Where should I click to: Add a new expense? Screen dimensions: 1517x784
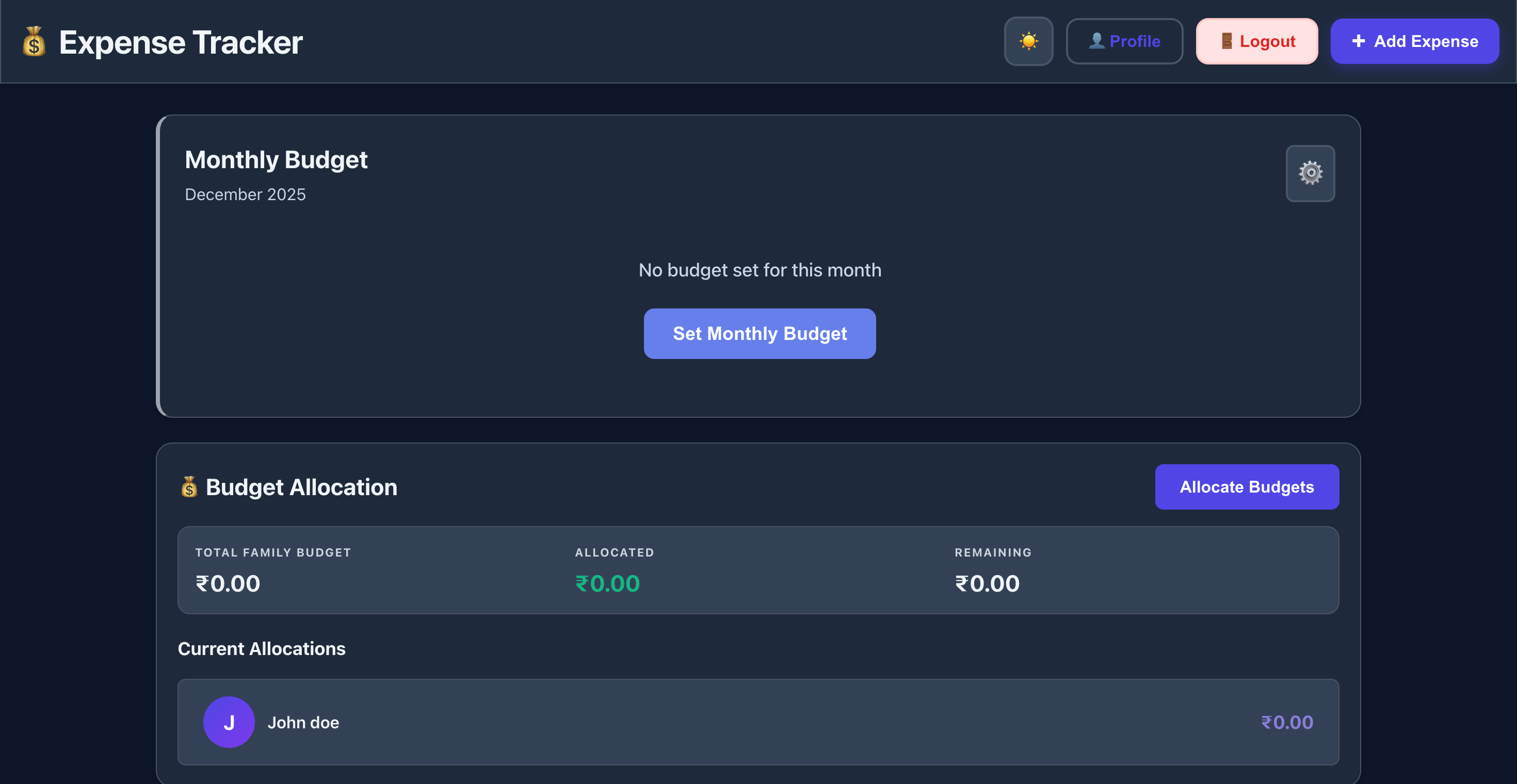(x=1414, y=41)
